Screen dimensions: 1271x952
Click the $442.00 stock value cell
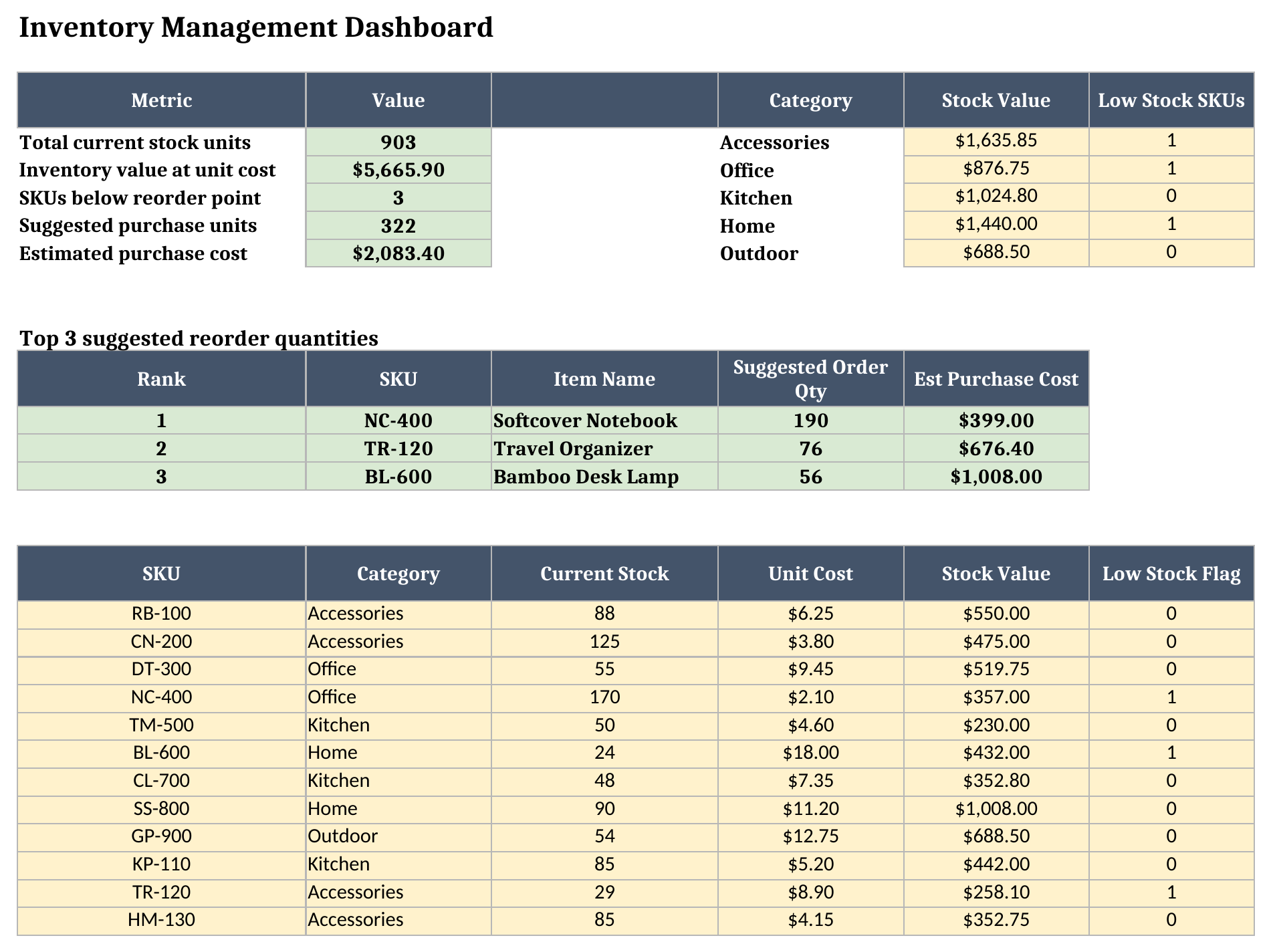point(996,864)
